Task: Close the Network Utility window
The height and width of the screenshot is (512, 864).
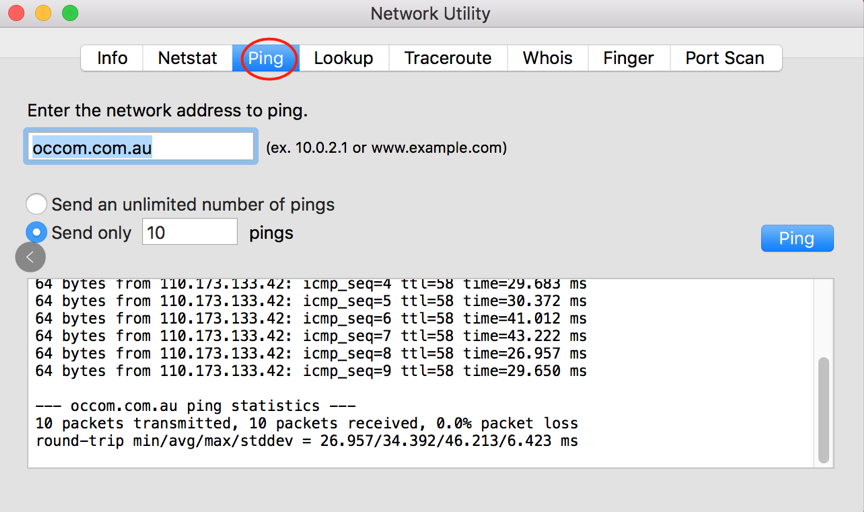Action: (x=18, y=14)
